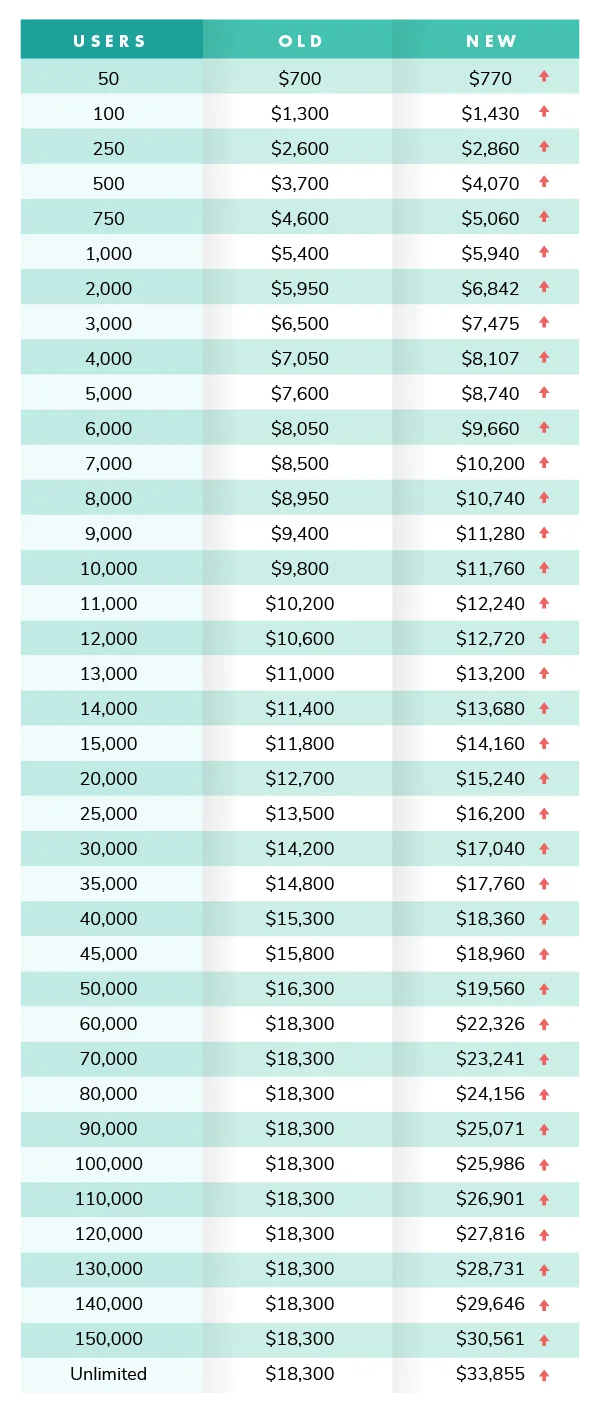Click the red arrow next to $25,986

pos(544,1164)
